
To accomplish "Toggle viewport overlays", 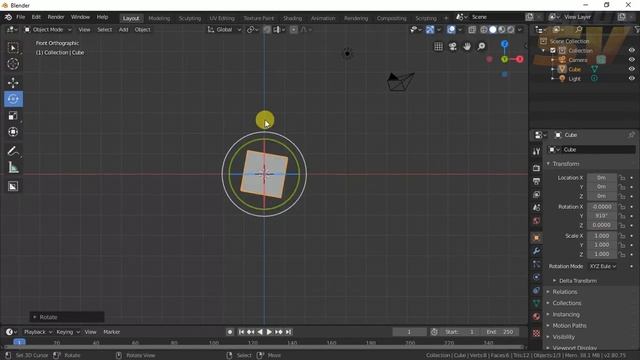I will (x=451, y=30).
